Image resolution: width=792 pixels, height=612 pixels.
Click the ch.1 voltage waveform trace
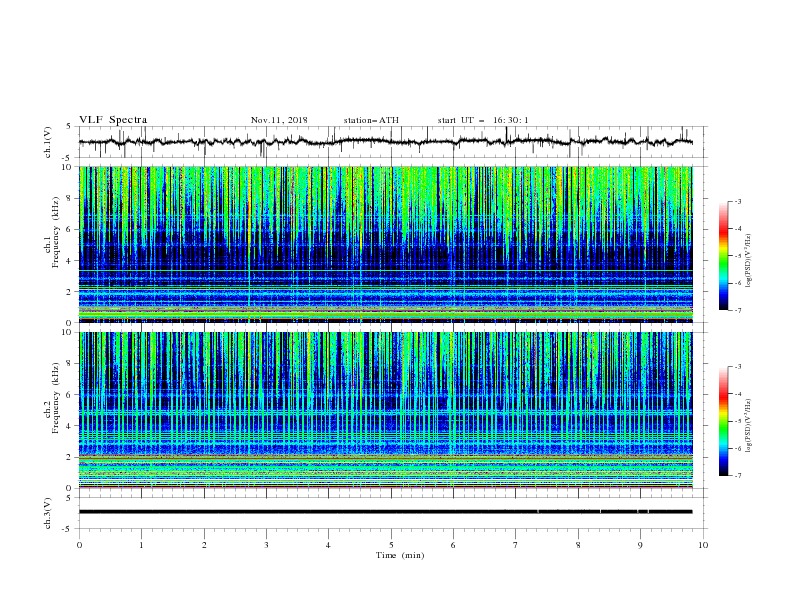(x=385, y=142)
